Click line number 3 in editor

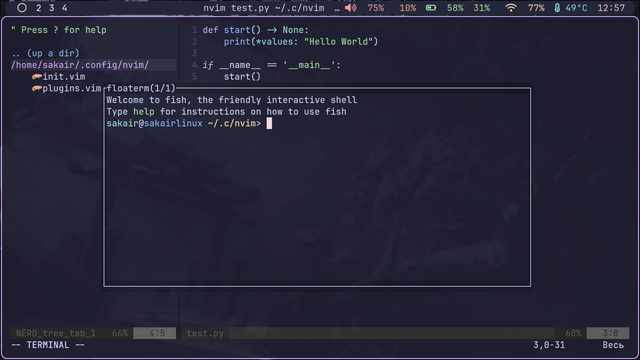click(x=194, y=53)
